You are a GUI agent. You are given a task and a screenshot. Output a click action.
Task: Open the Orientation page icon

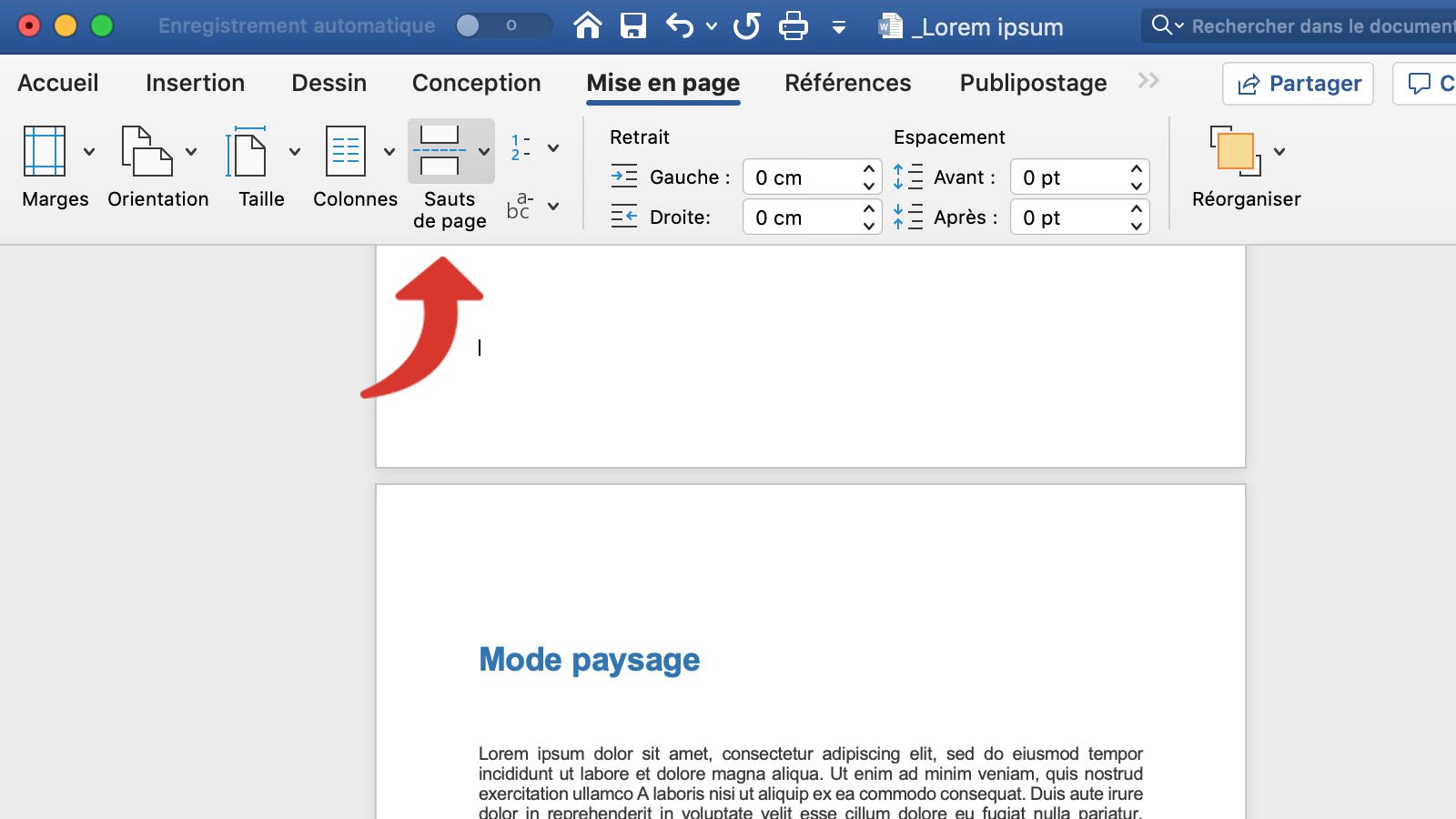pyautogui.click(x=147, y=151)
